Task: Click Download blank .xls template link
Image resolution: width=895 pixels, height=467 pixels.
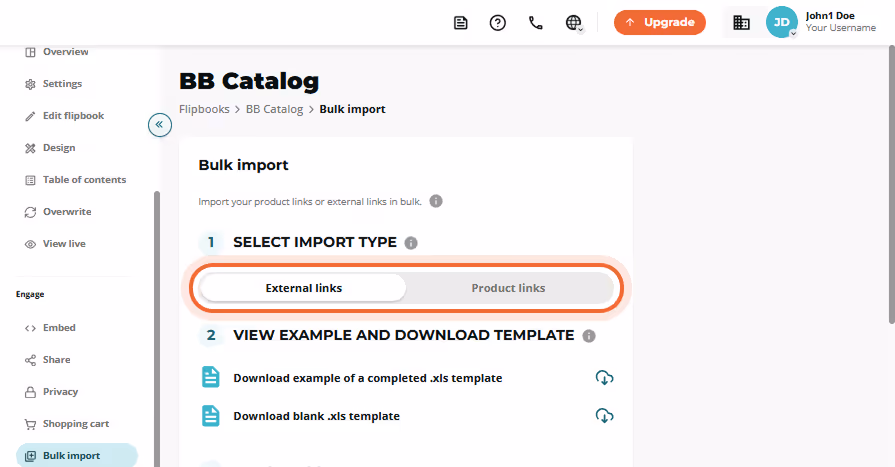Action: (316, 416)
